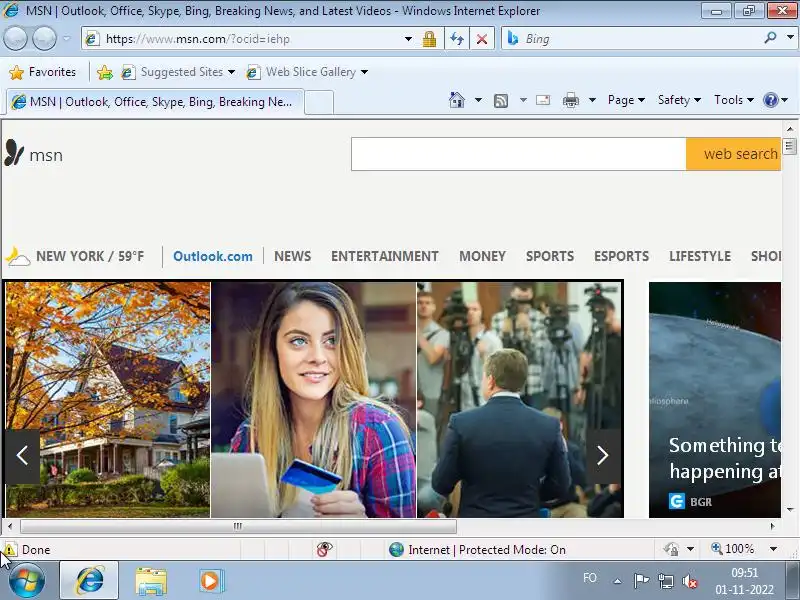800x600 pixels.
Task: Click the weather moon cloud icon
Action: [x=18, y=257]
